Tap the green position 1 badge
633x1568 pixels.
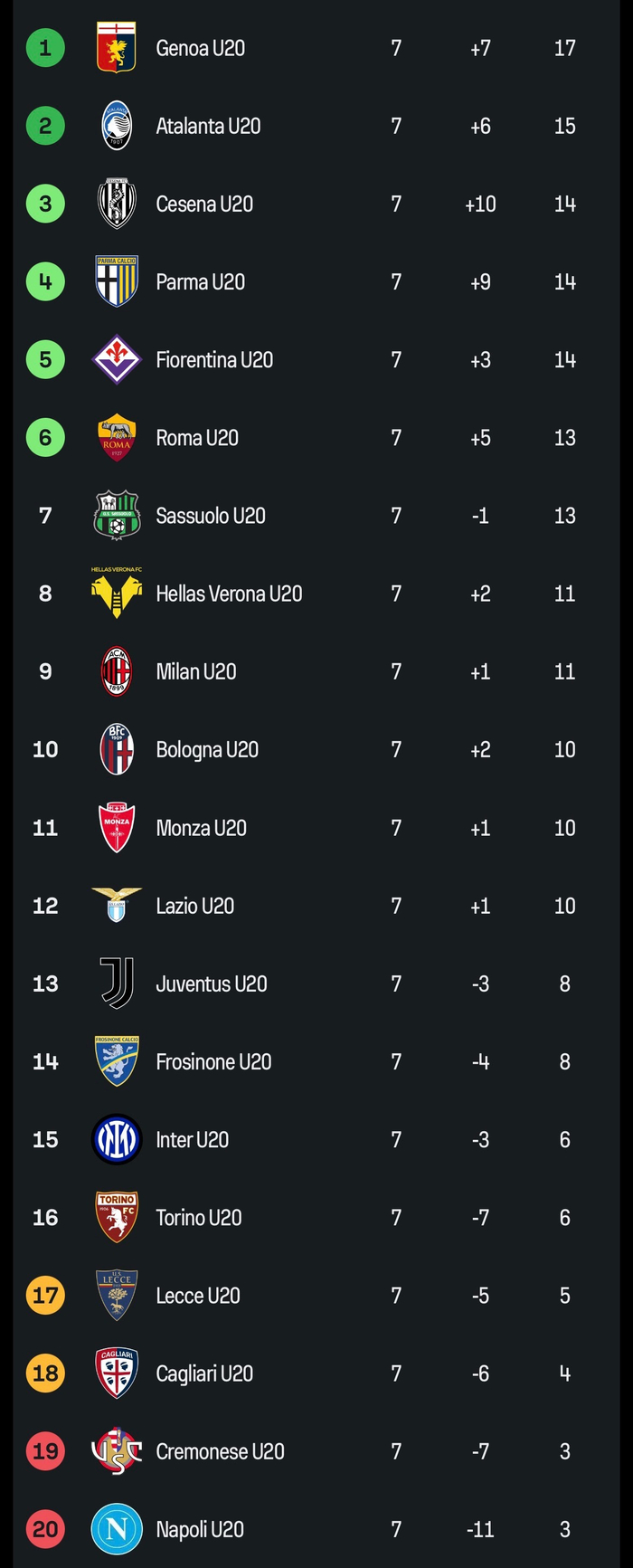45,48
